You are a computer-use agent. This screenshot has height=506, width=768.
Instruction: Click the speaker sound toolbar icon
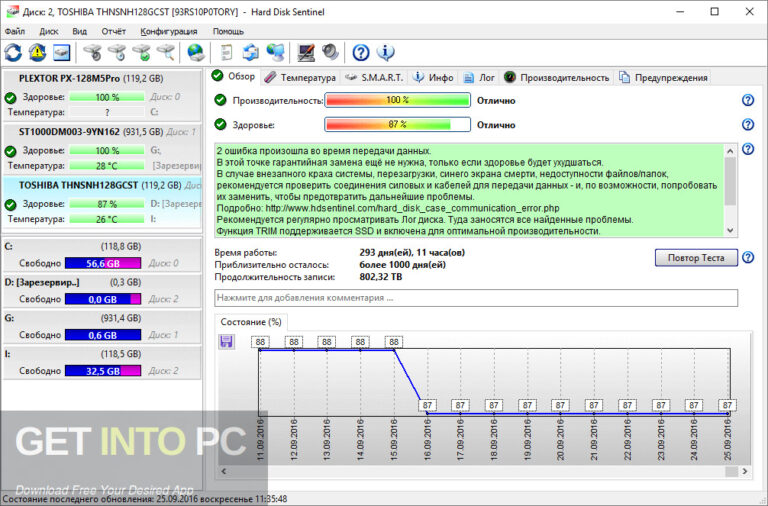pos(330,52)
